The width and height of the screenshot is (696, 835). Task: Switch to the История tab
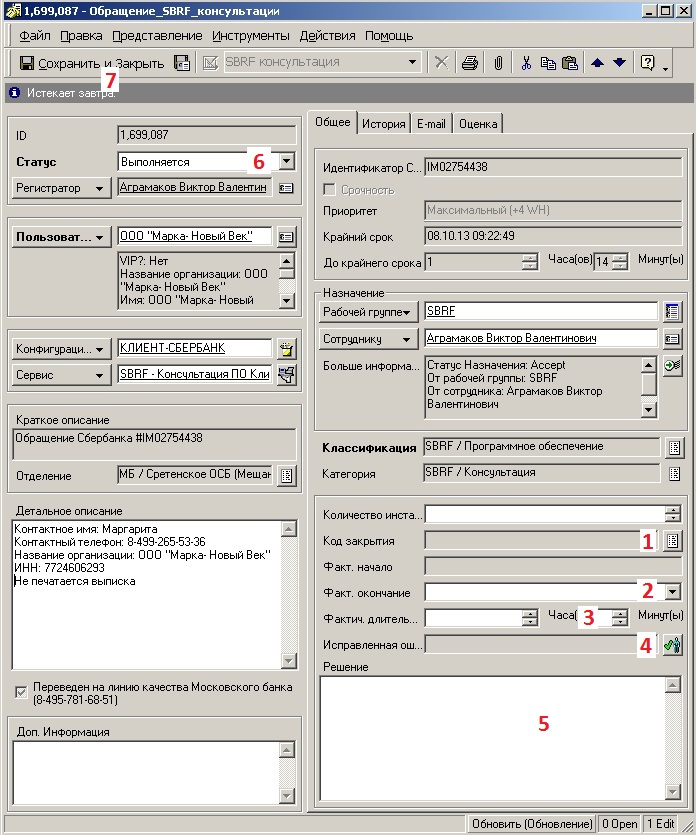pos(383,124)
